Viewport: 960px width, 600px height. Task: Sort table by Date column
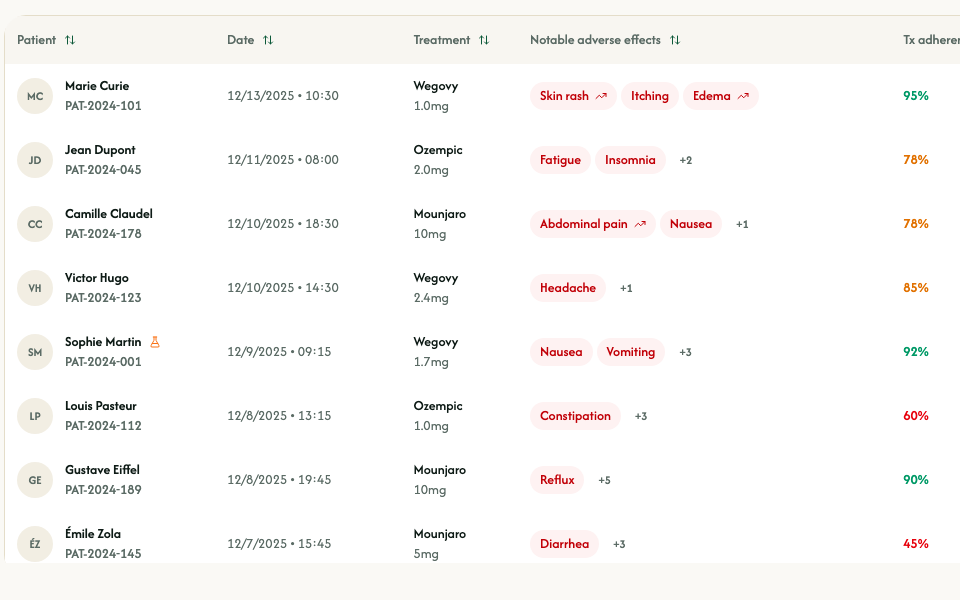268,40
